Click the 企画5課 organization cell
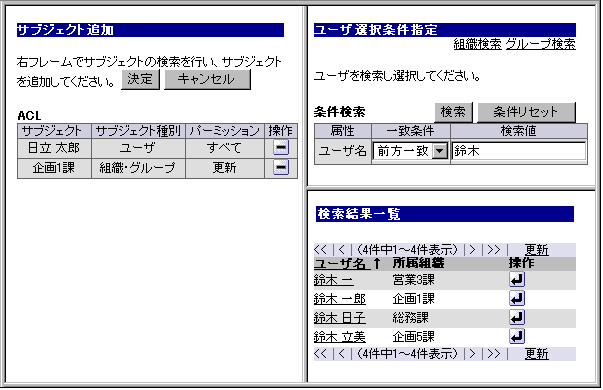Screen dimensions: 603x390 [x=413, y=337]
